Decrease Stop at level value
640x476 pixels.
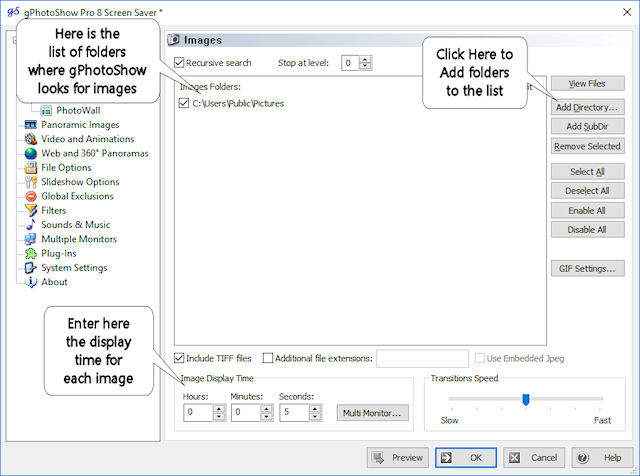366,67
